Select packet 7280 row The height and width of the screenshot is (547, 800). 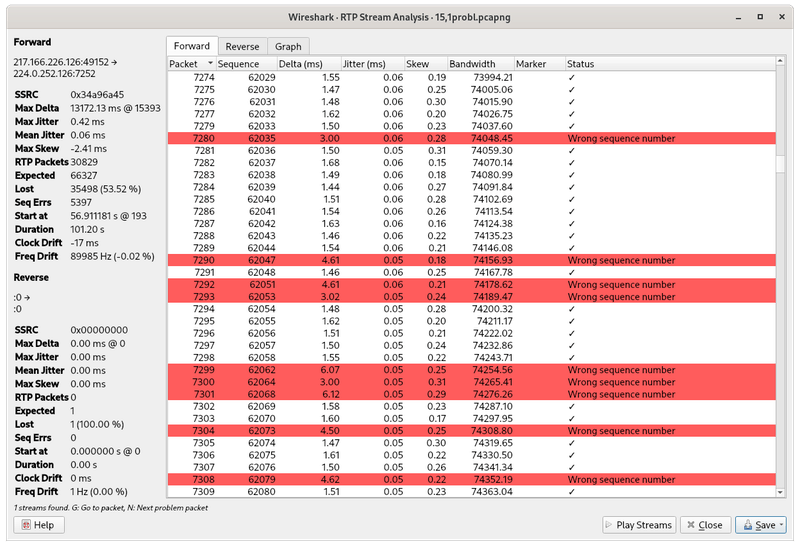[471, 138]
